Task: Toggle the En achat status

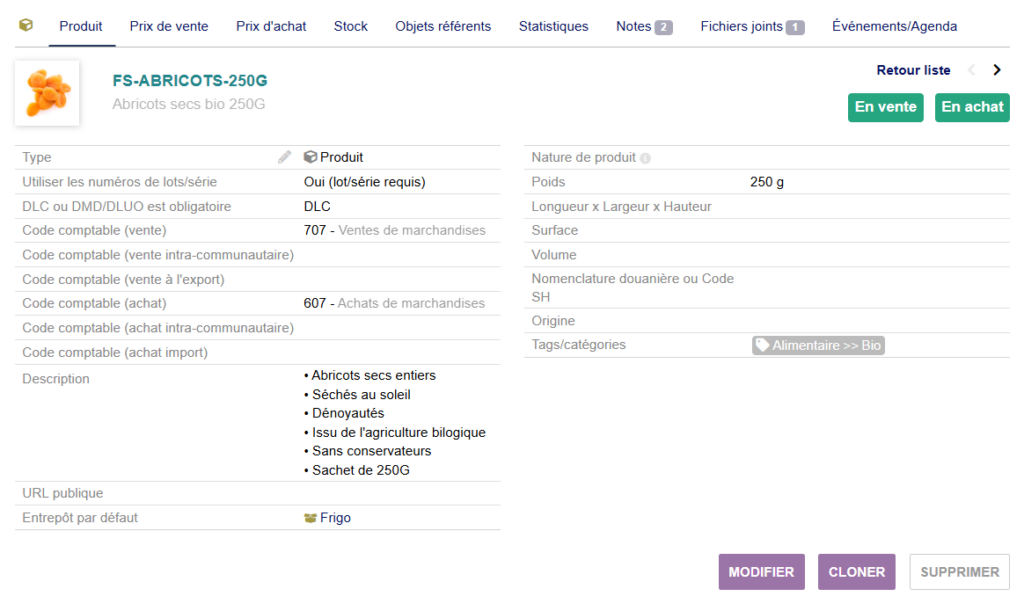Action: point(971,107)
